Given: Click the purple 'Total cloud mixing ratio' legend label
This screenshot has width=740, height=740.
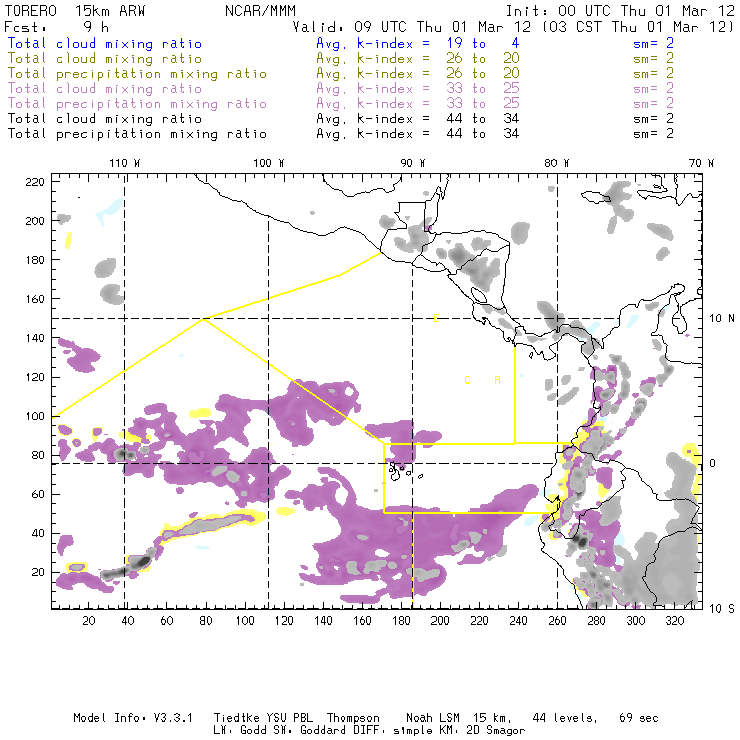Looking at the screenshot, I should click(x=105, y=89).
